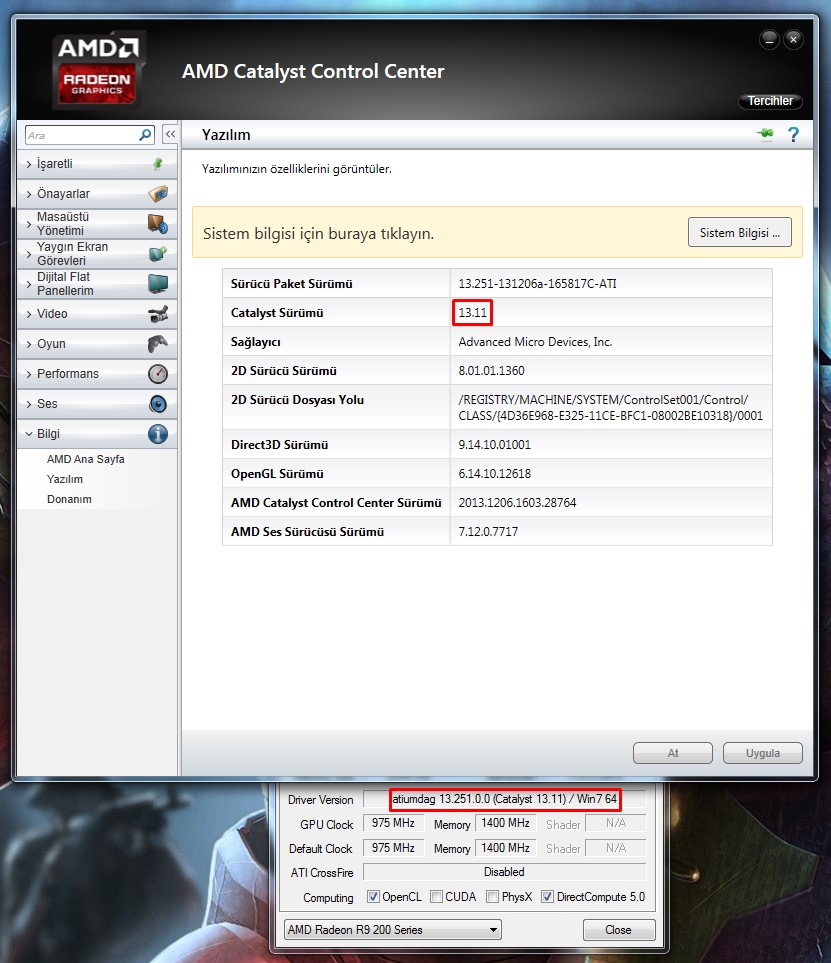Open the Tercihler menu
831x963 pixels.
pos(770,101)
